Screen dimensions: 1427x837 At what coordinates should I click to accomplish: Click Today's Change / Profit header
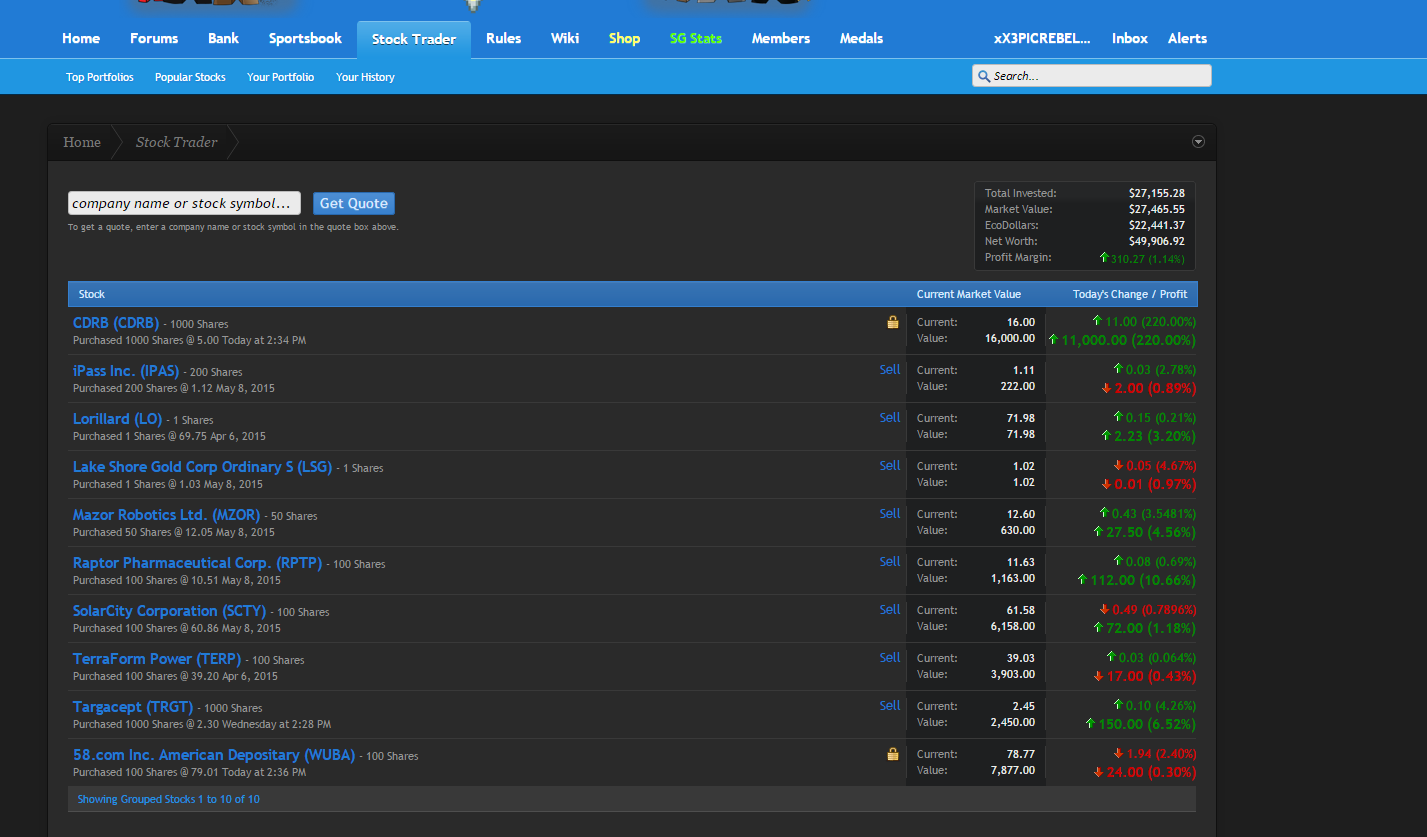(x=1130, y=294)
